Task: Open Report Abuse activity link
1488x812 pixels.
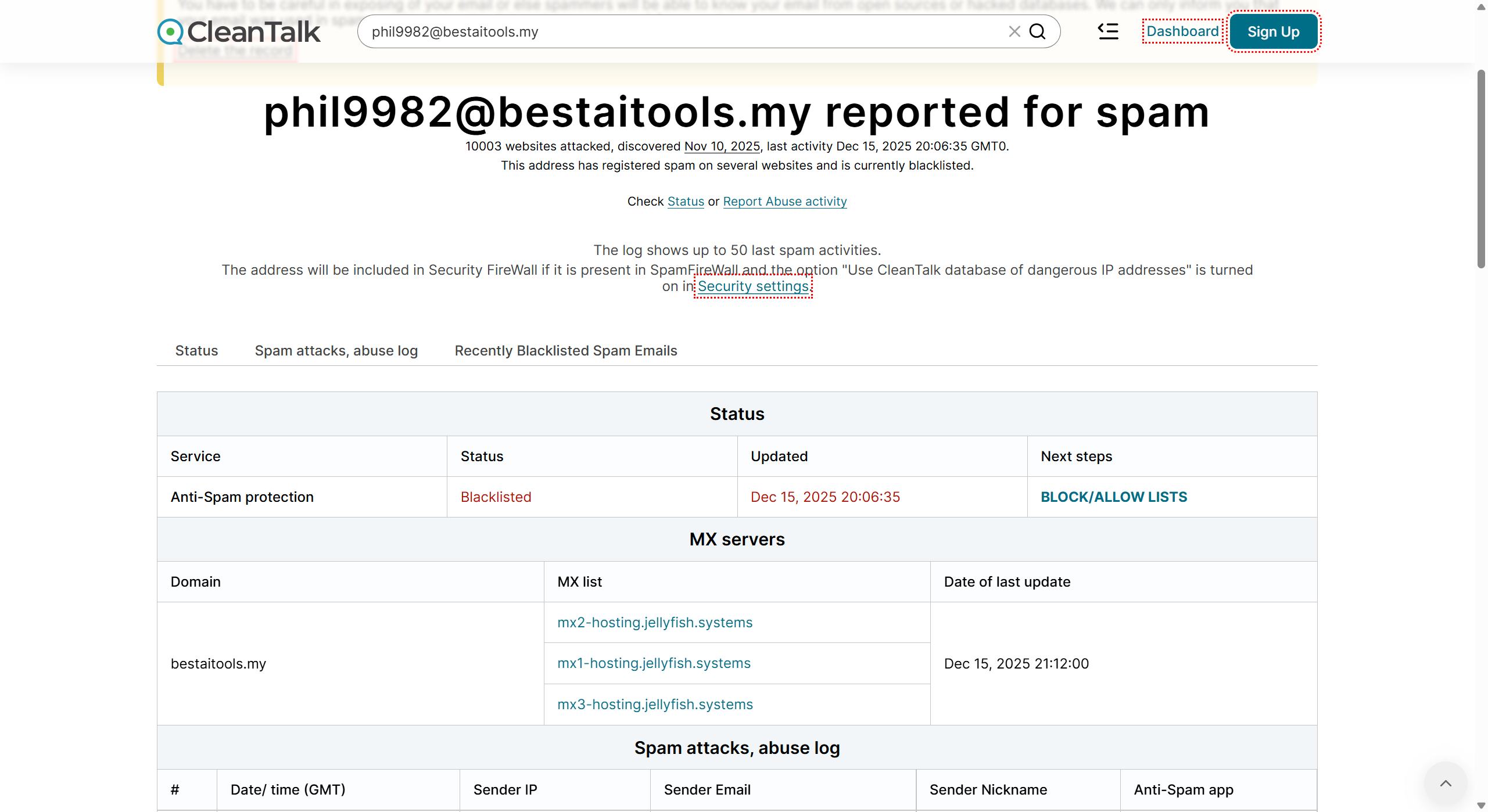Action: point(784,202)
